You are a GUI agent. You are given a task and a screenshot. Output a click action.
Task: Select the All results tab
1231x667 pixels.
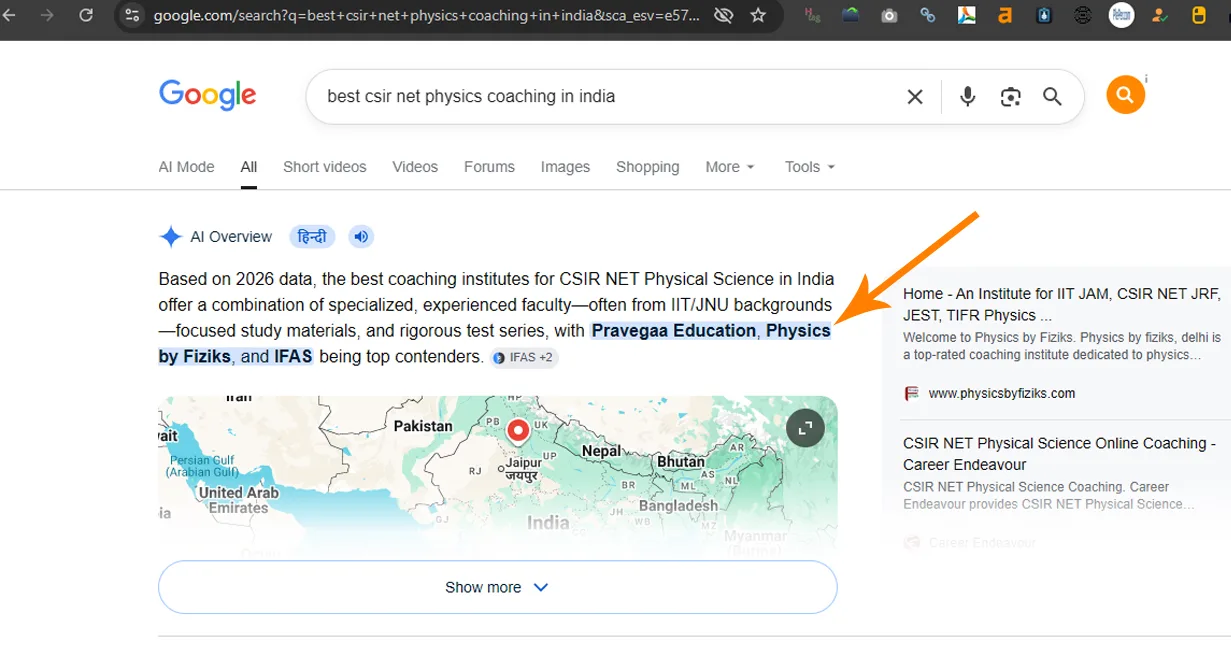249,167
